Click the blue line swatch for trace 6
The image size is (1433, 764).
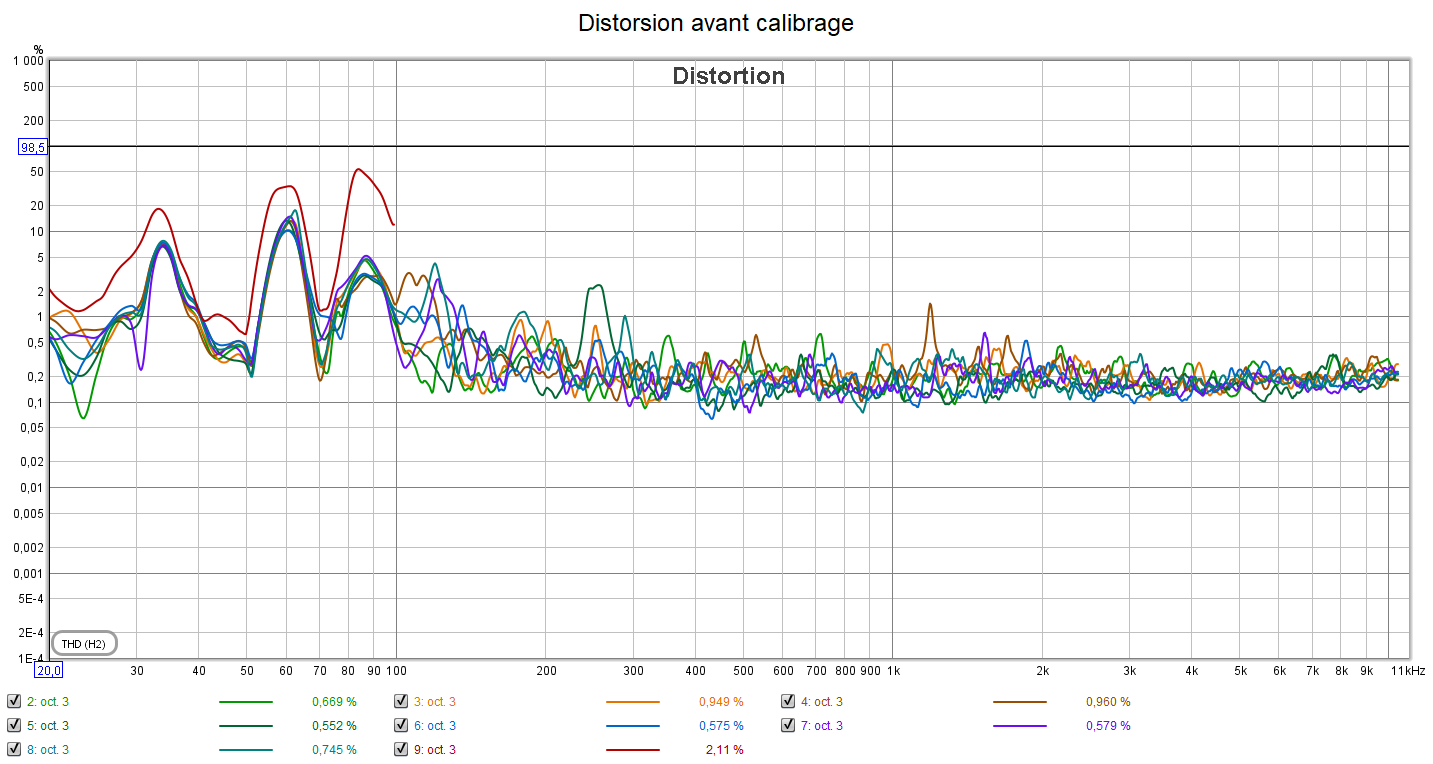(x=632, y=726)
